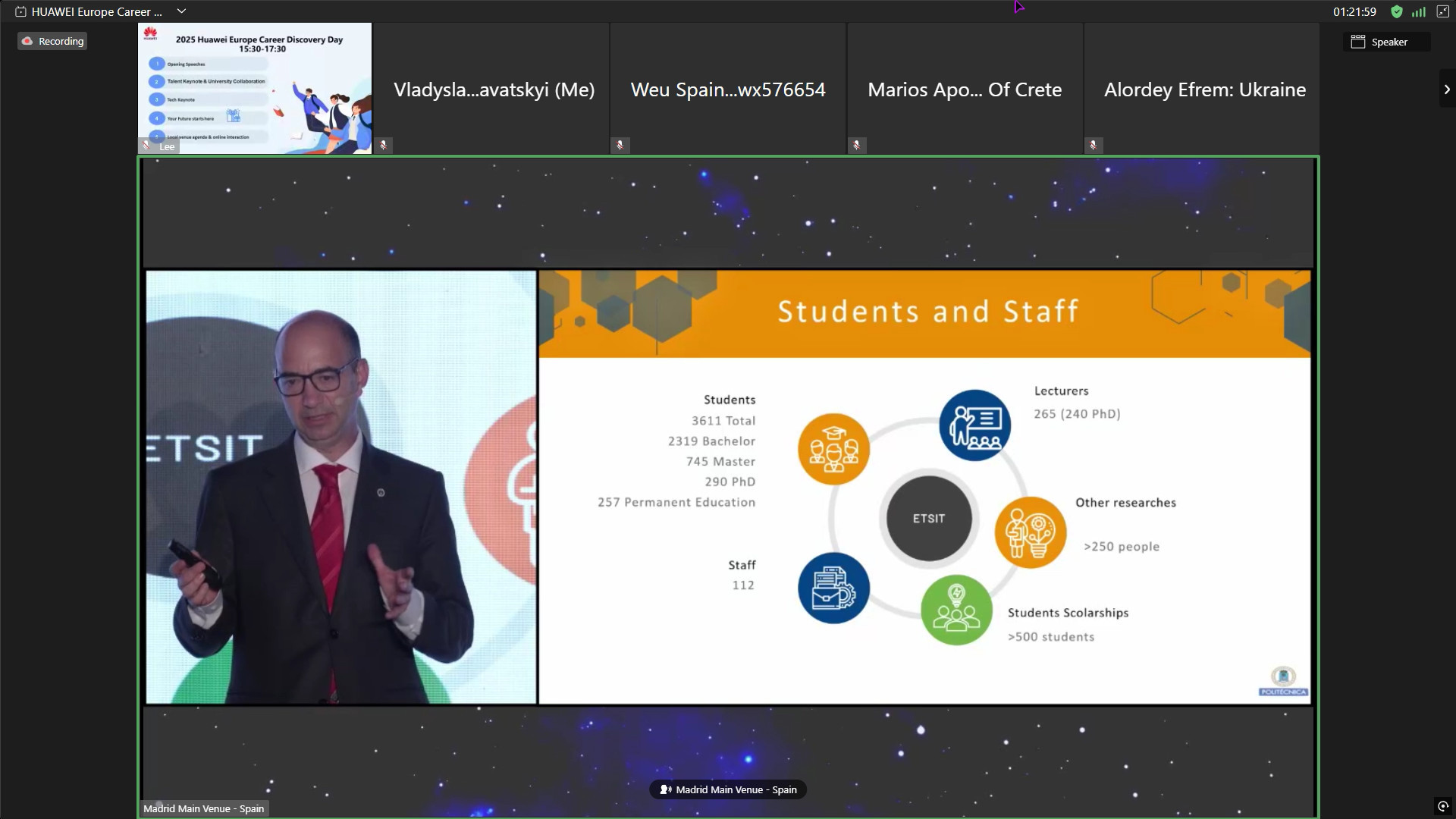1456x819 pixels.
Task: Click the orange graduates icon on slide
Action: [x=833, y=449]
